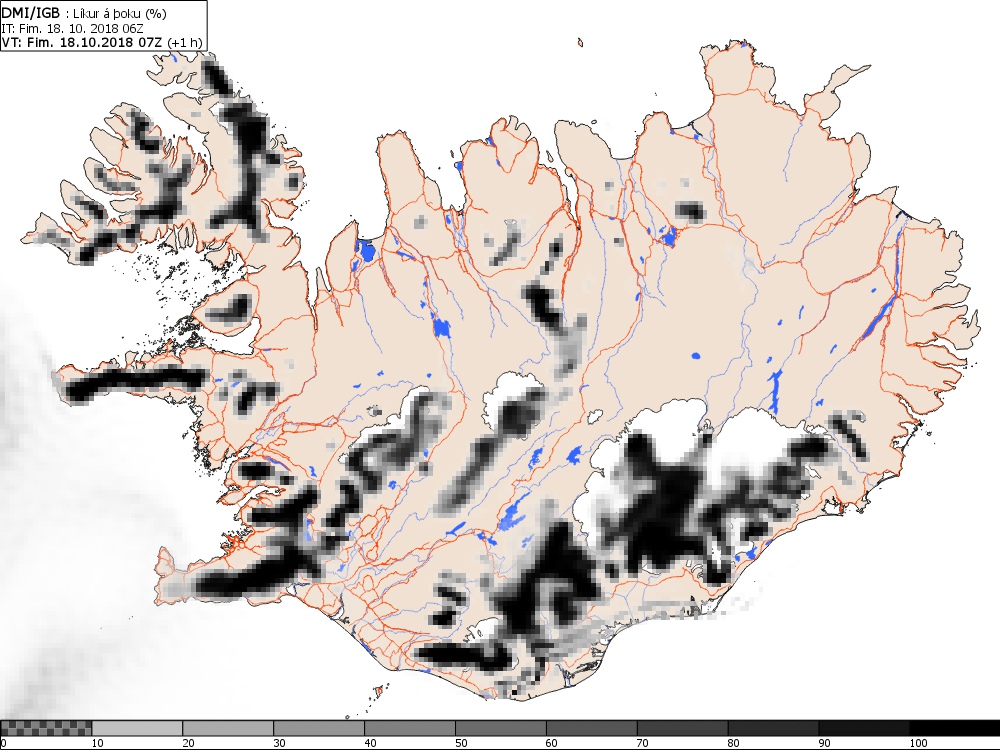Click the checkered 0–10 legend swatch
This screenshot has width=1000, height=750.
(46, 728)
